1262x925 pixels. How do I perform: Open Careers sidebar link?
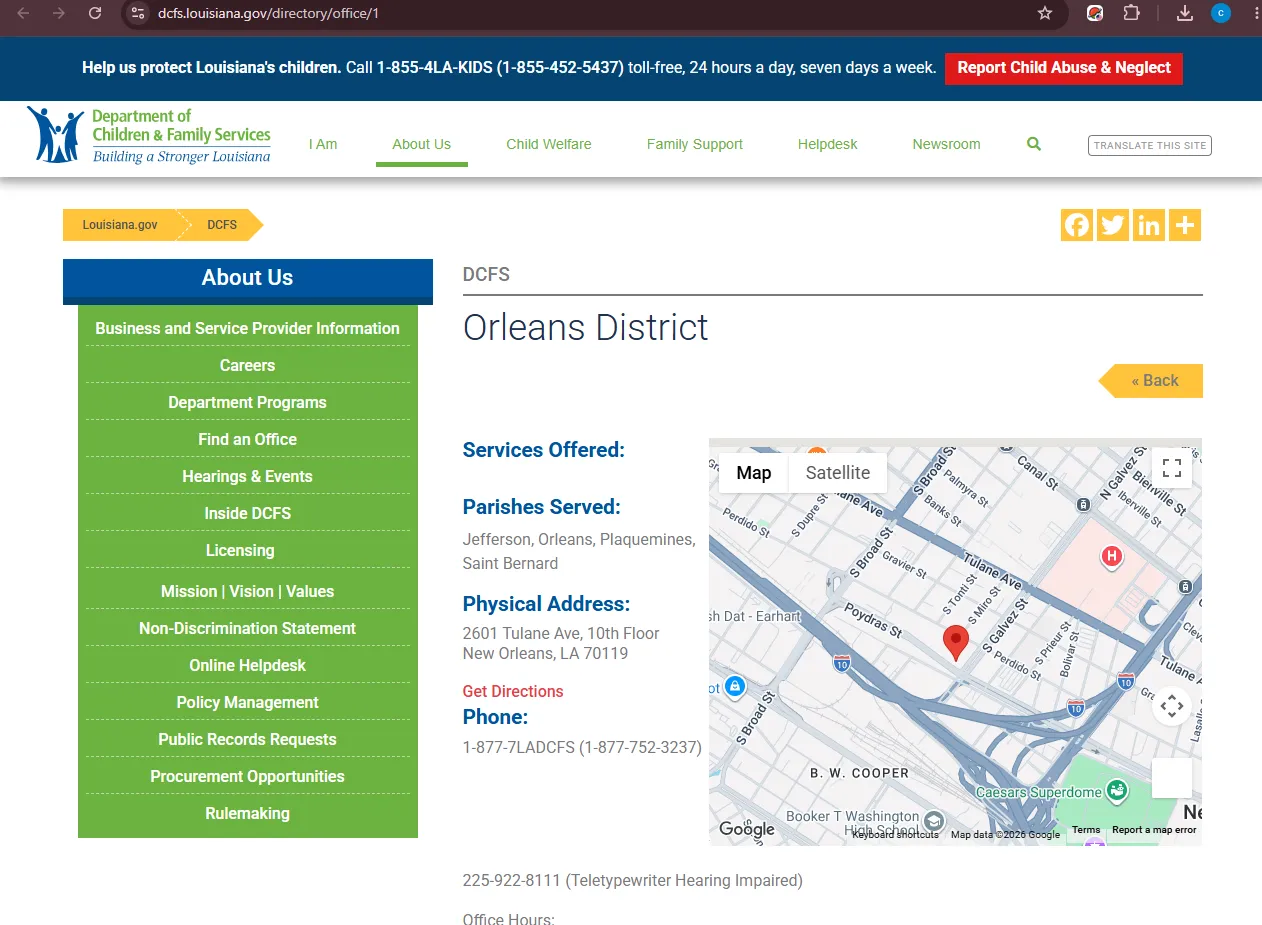[247, 365]
